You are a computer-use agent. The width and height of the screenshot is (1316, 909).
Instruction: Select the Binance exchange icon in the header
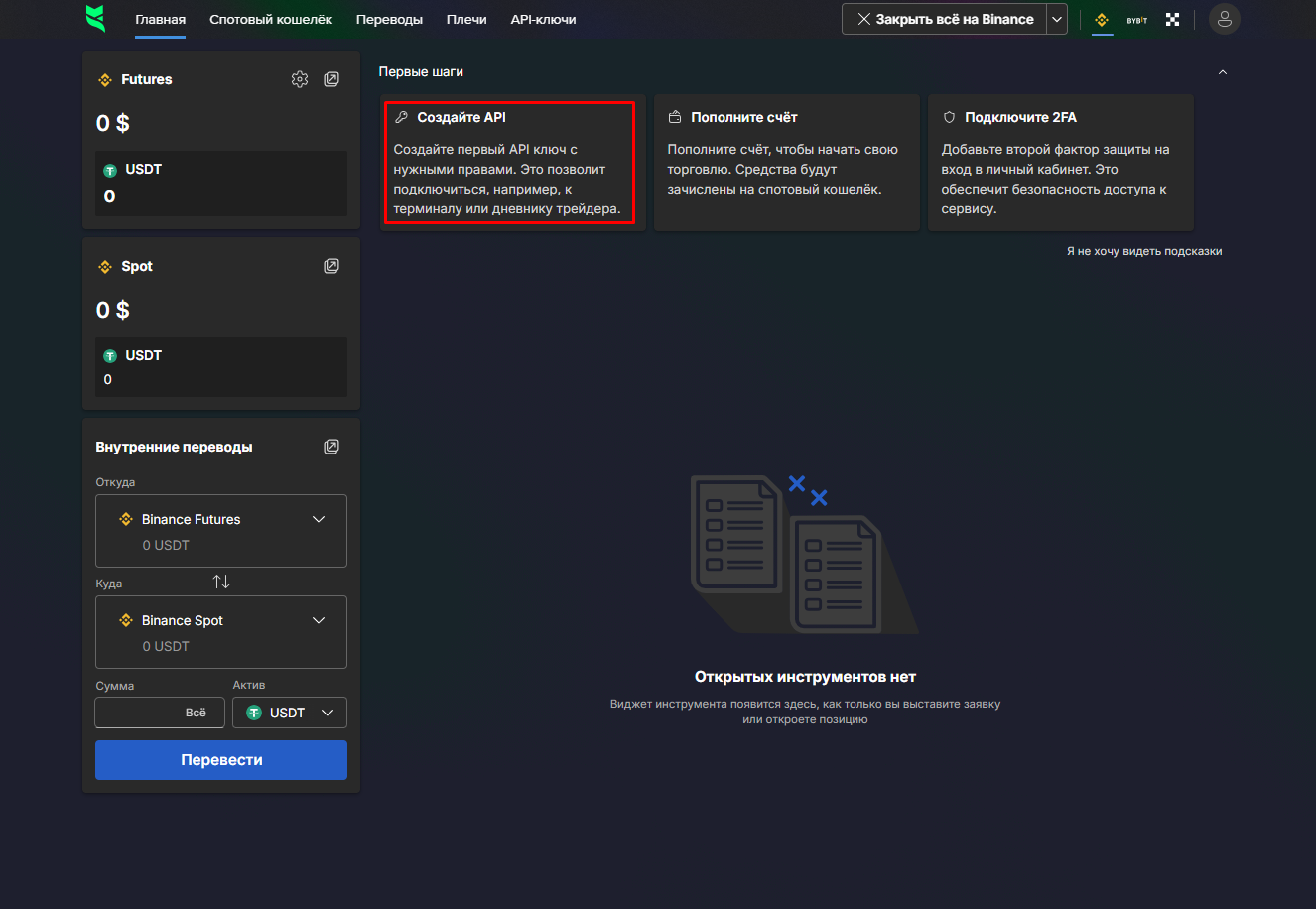pos(1101,19)
